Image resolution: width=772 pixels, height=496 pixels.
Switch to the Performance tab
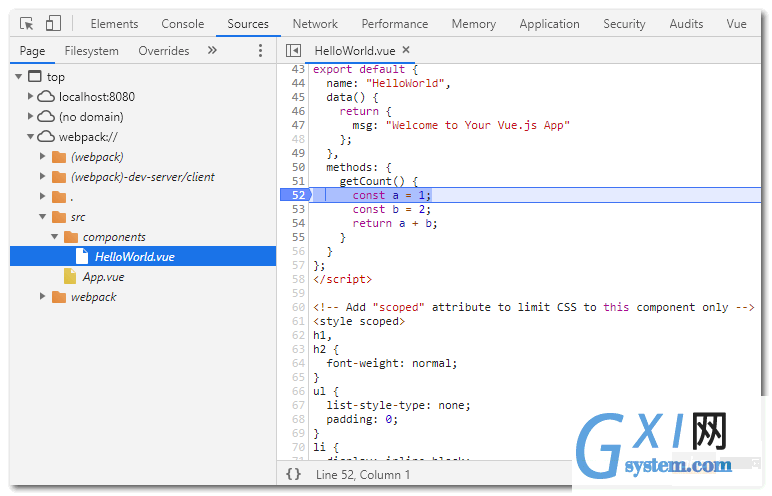pos(395,24)
